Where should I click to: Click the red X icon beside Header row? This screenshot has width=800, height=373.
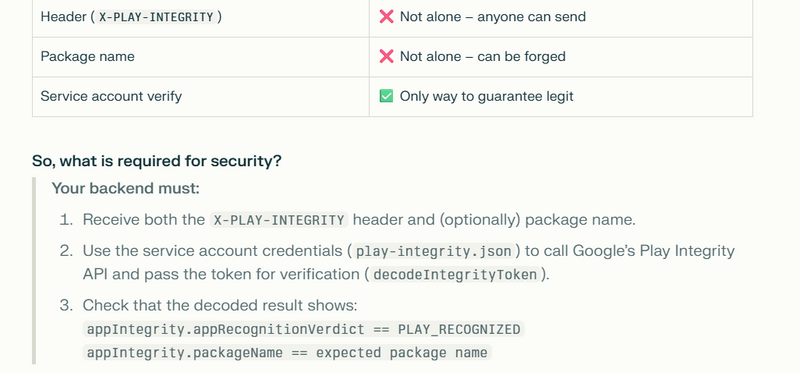[x=386, y=17]
